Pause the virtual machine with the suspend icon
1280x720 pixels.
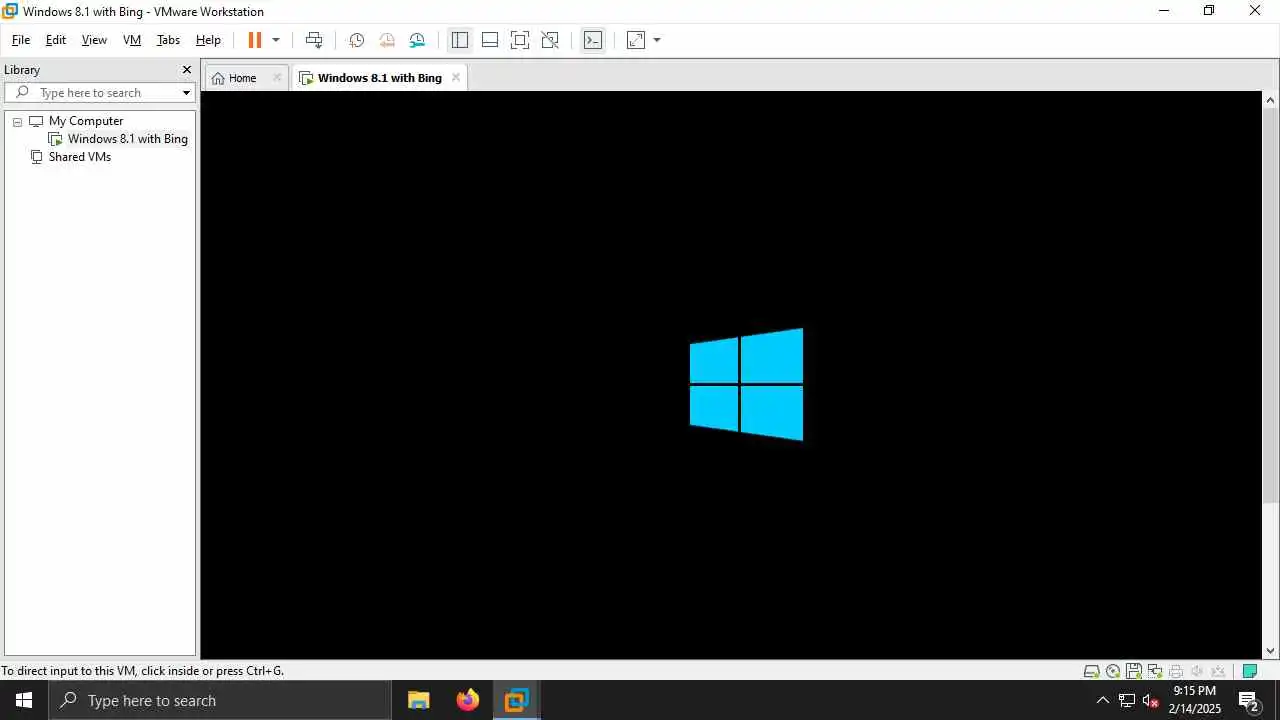(255, 40)
